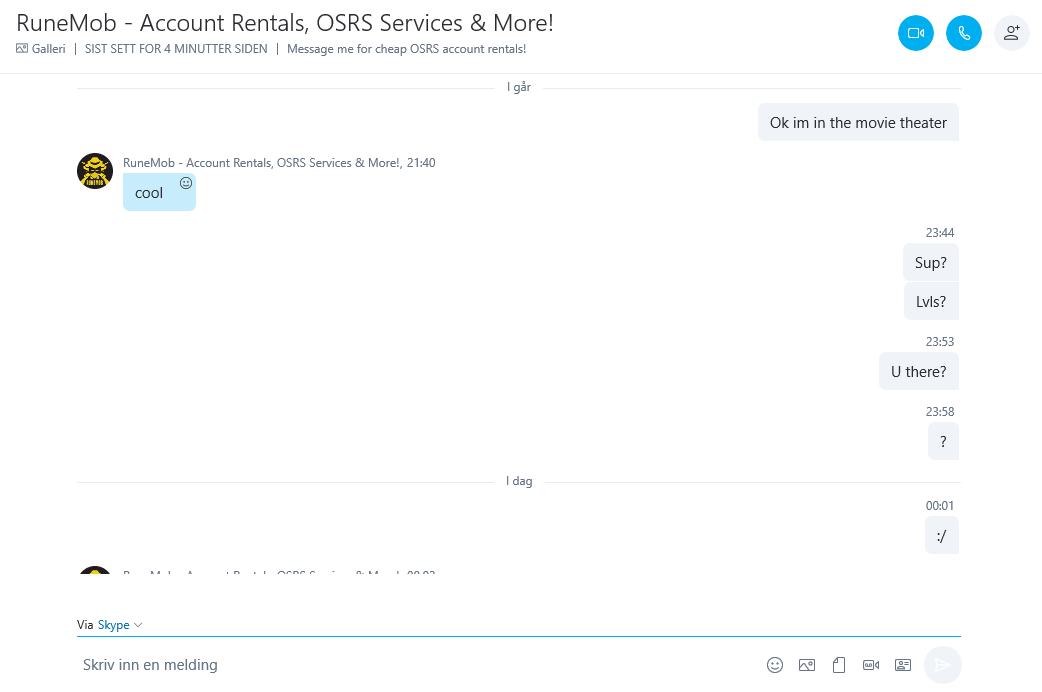Select the '?' message bubble
This screenshot has height=692, width=1042.
click(x=943, y=441)
